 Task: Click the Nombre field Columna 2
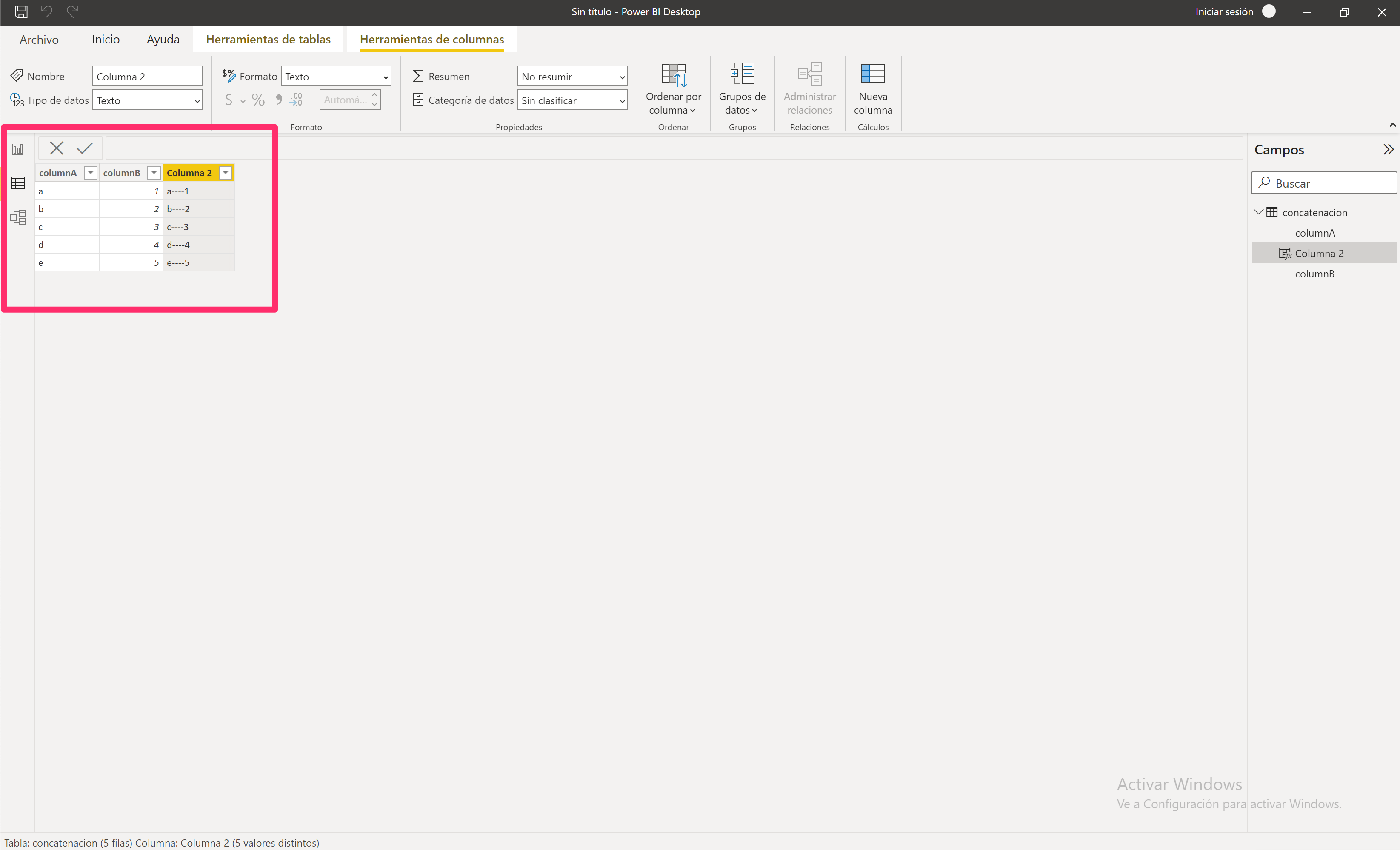147,76
